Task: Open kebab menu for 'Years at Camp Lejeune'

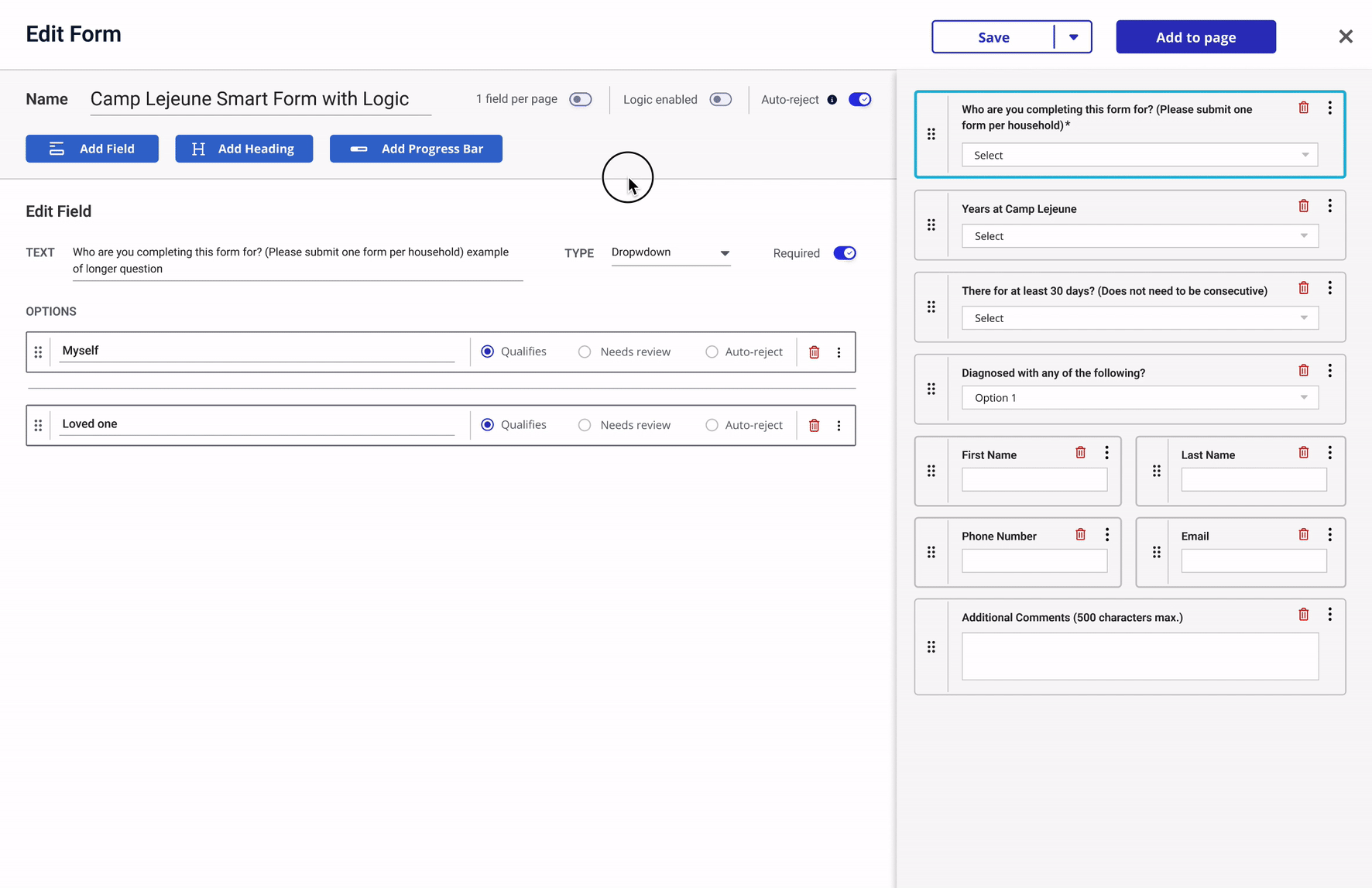Action: pos(1330,206)
